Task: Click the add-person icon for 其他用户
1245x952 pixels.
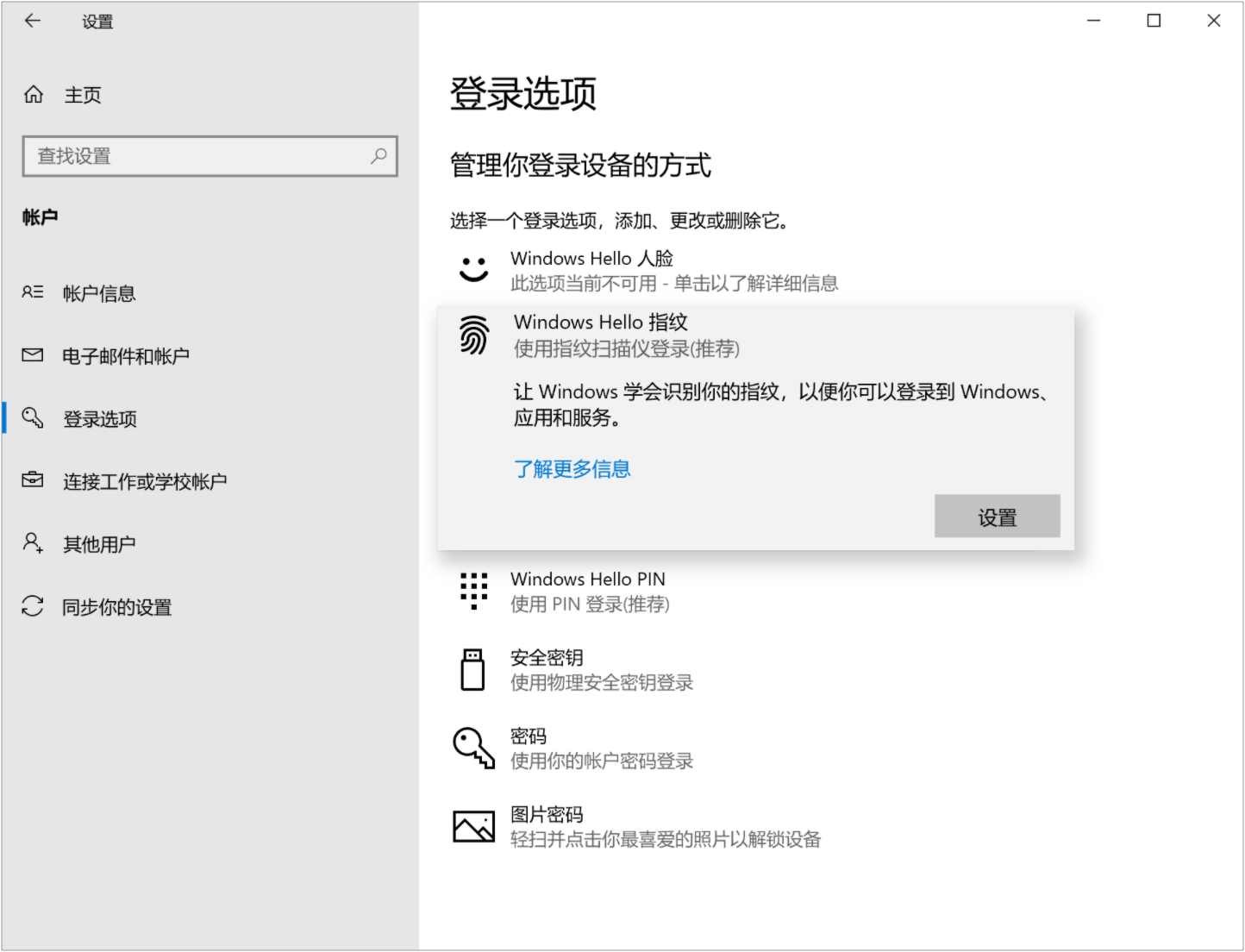Action: (x=33, y=543)
